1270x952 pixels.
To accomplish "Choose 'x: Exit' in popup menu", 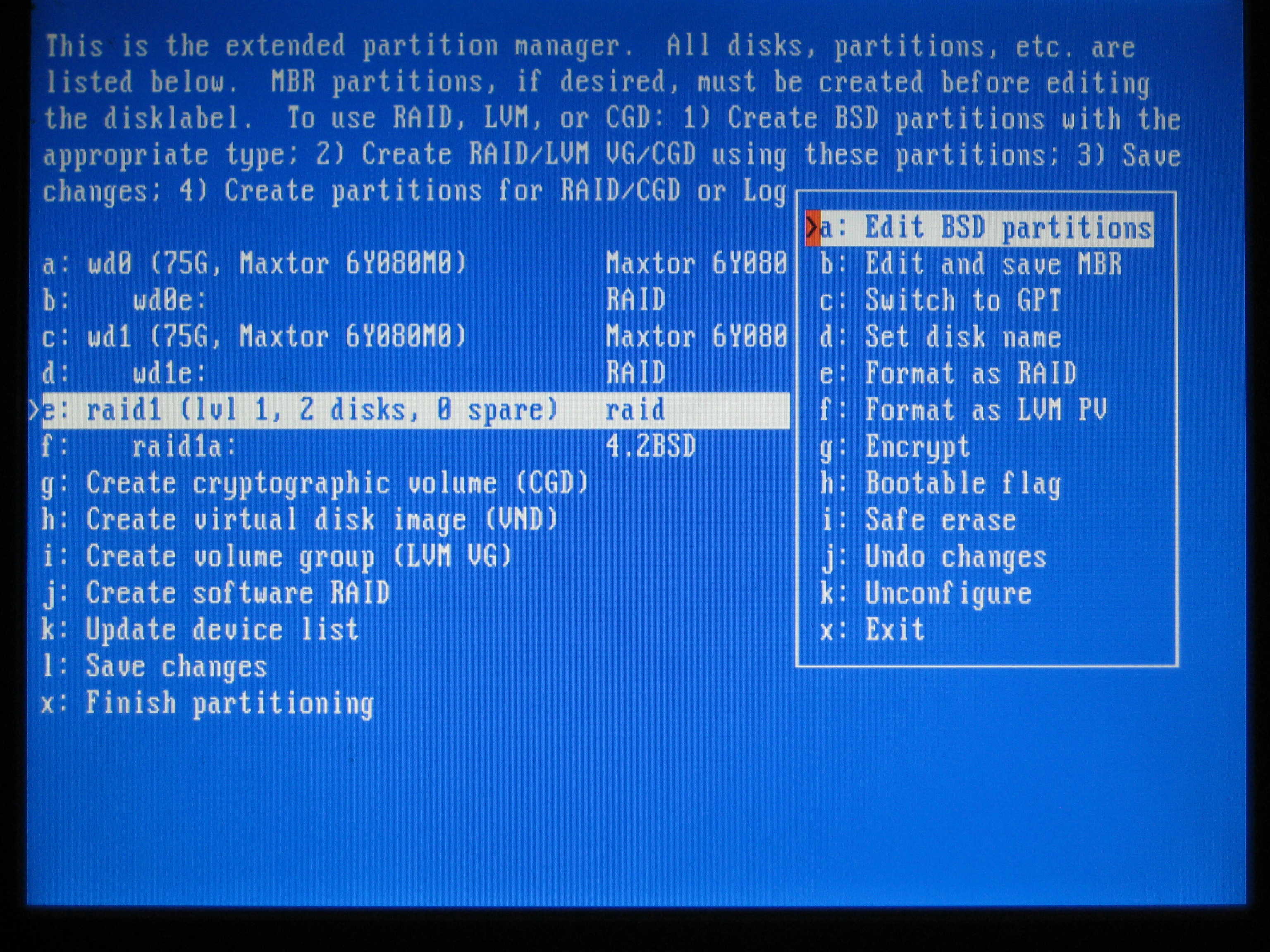I will point(872,631).
